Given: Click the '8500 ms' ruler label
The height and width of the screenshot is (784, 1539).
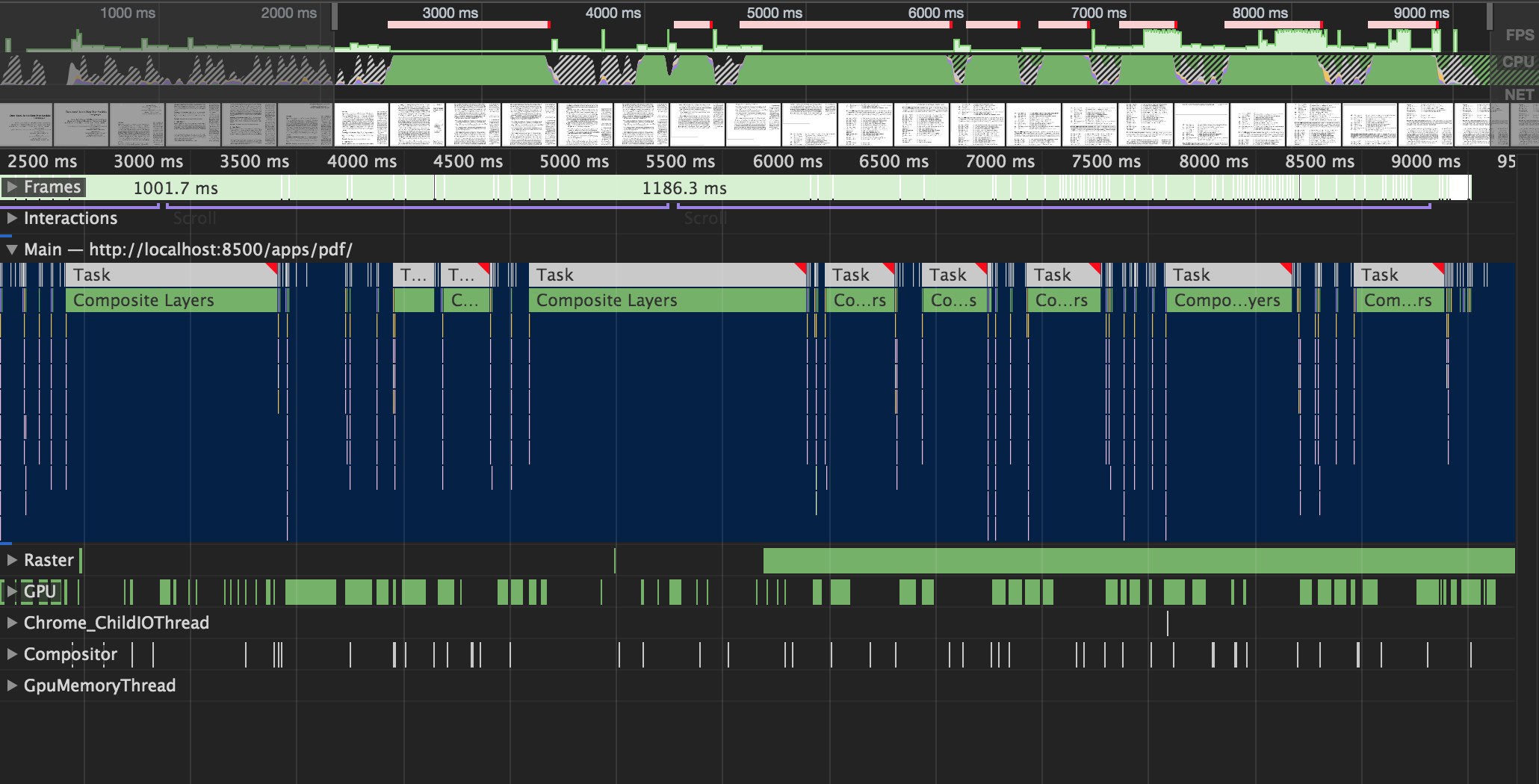Looking at the screenshot, I should (1320, 161).
